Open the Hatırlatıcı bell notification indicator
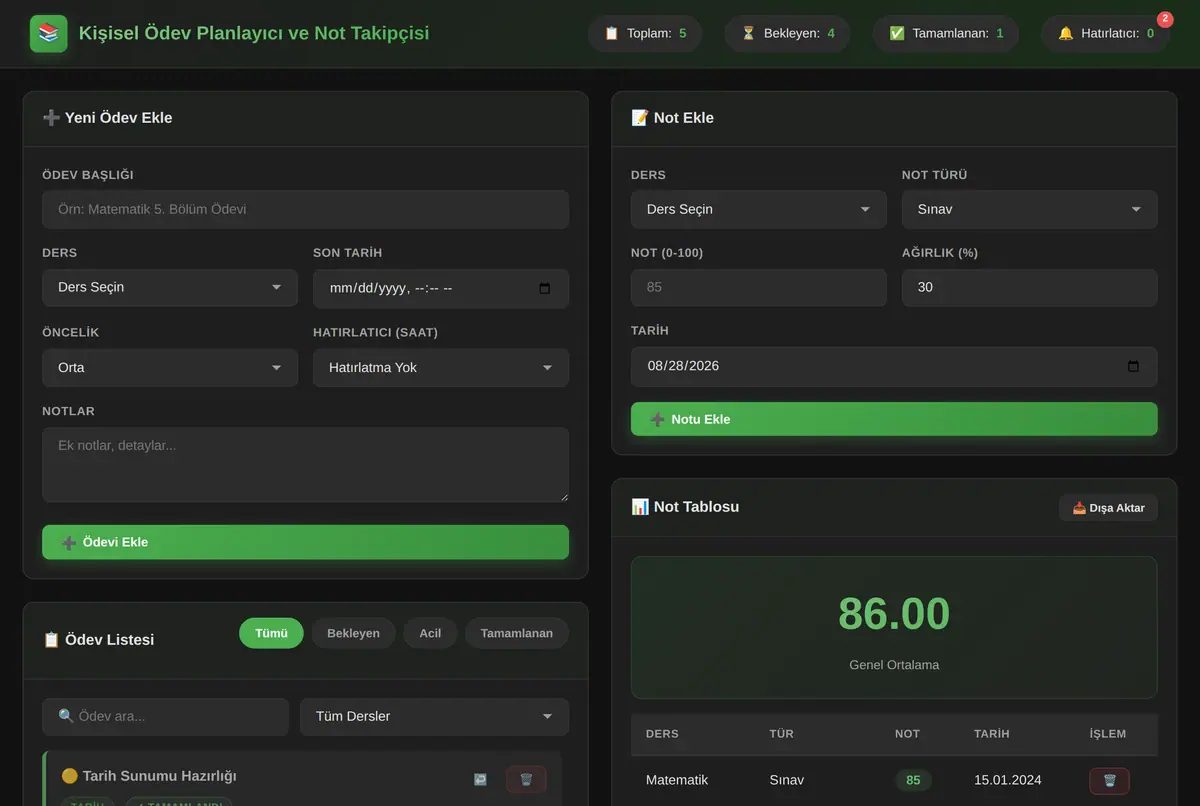The height and width of the screenshot is (806, 1200). click(1106, 33)
